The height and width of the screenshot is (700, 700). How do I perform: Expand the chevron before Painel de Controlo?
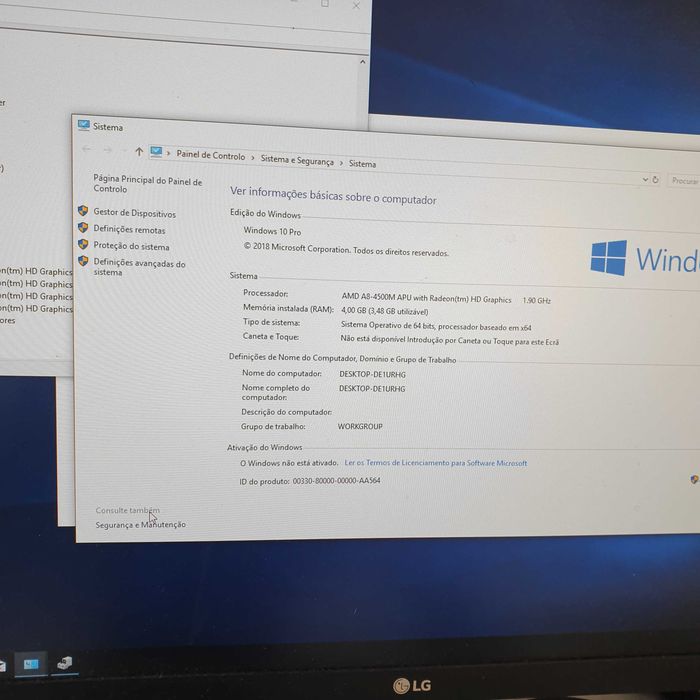click(x=168, y=154)
